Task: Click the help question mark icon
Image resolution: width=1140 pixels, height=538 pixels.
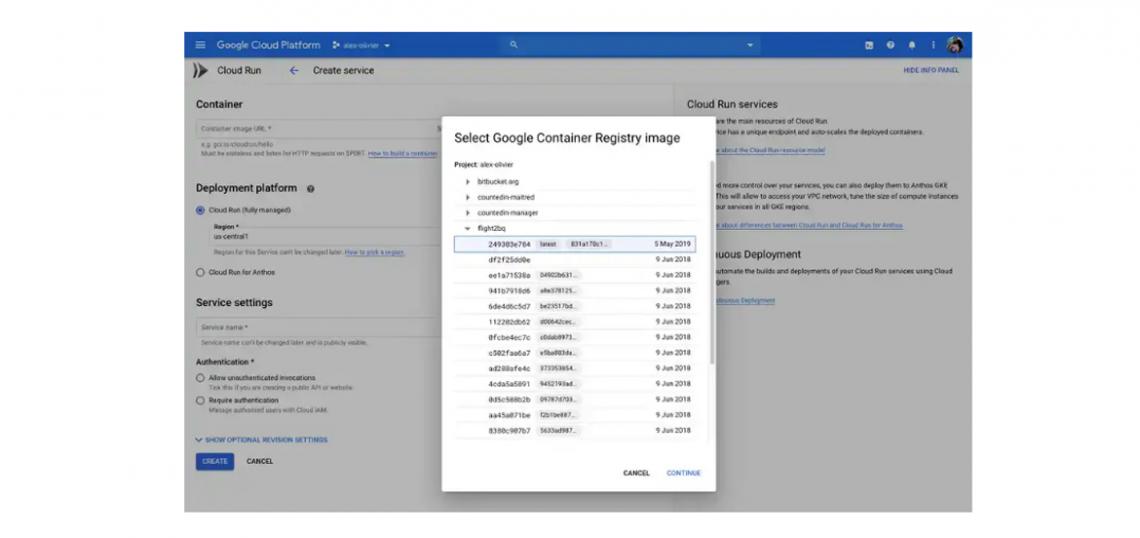Action: (890, 45)
